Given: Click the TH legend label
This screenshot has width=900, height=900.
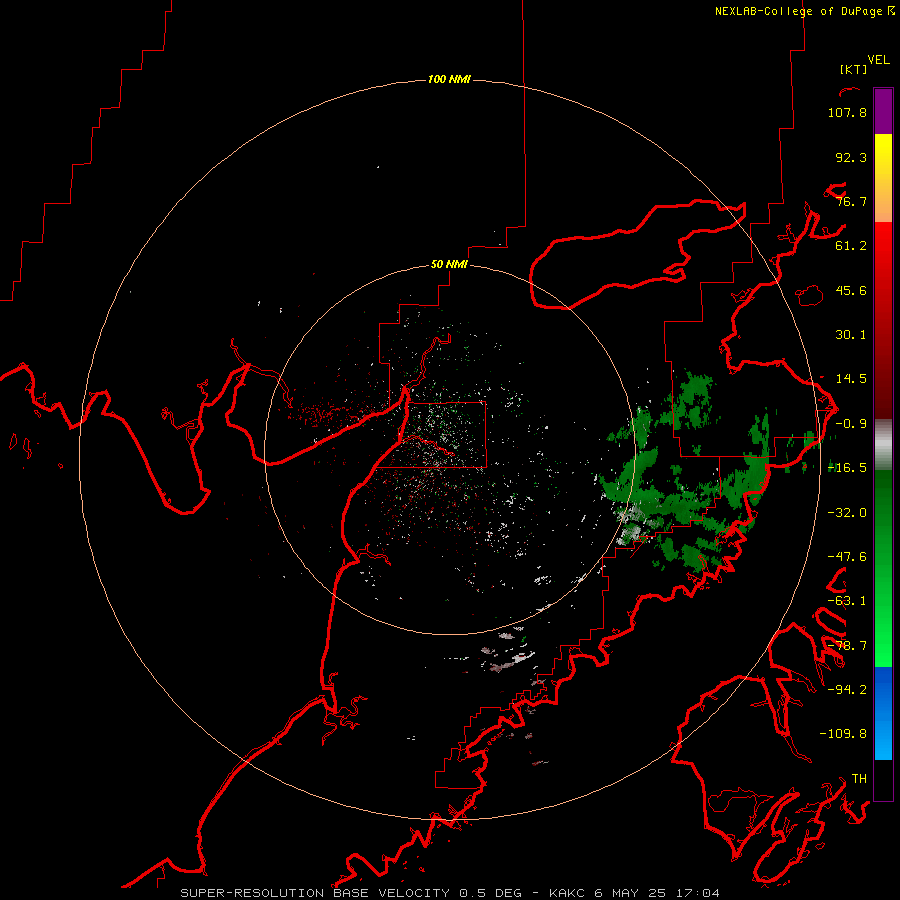Looking at the screenshot, I should pos(859,778).
